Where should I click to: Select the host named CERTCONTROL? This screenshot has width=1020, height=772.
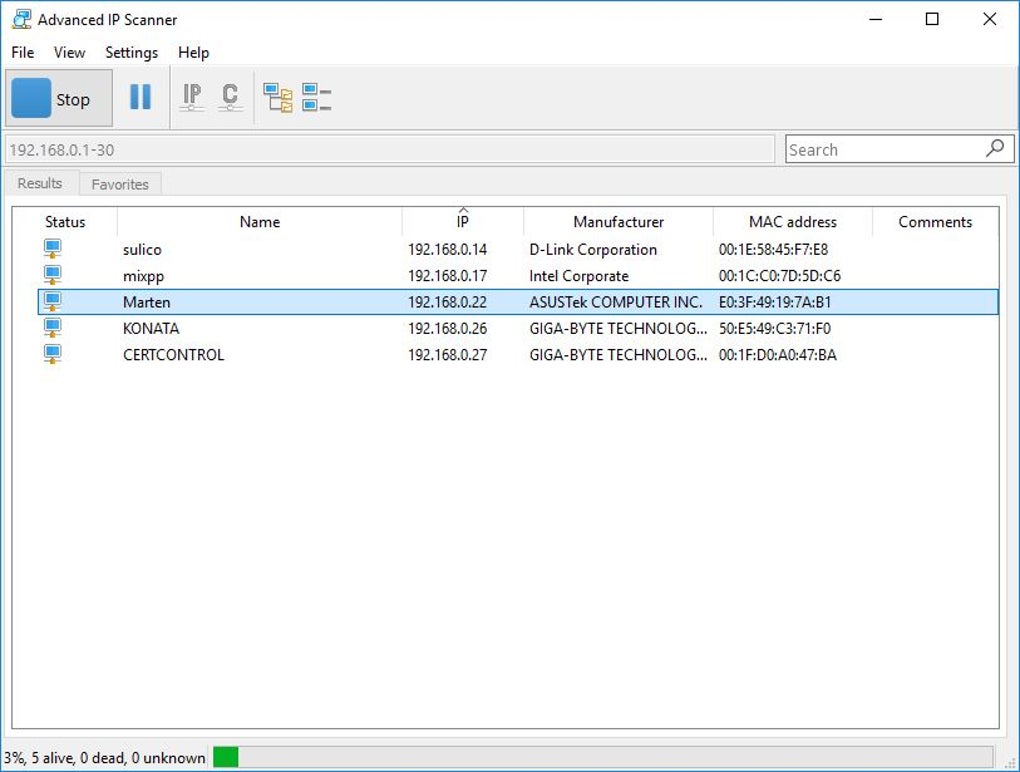click(173, 355)
